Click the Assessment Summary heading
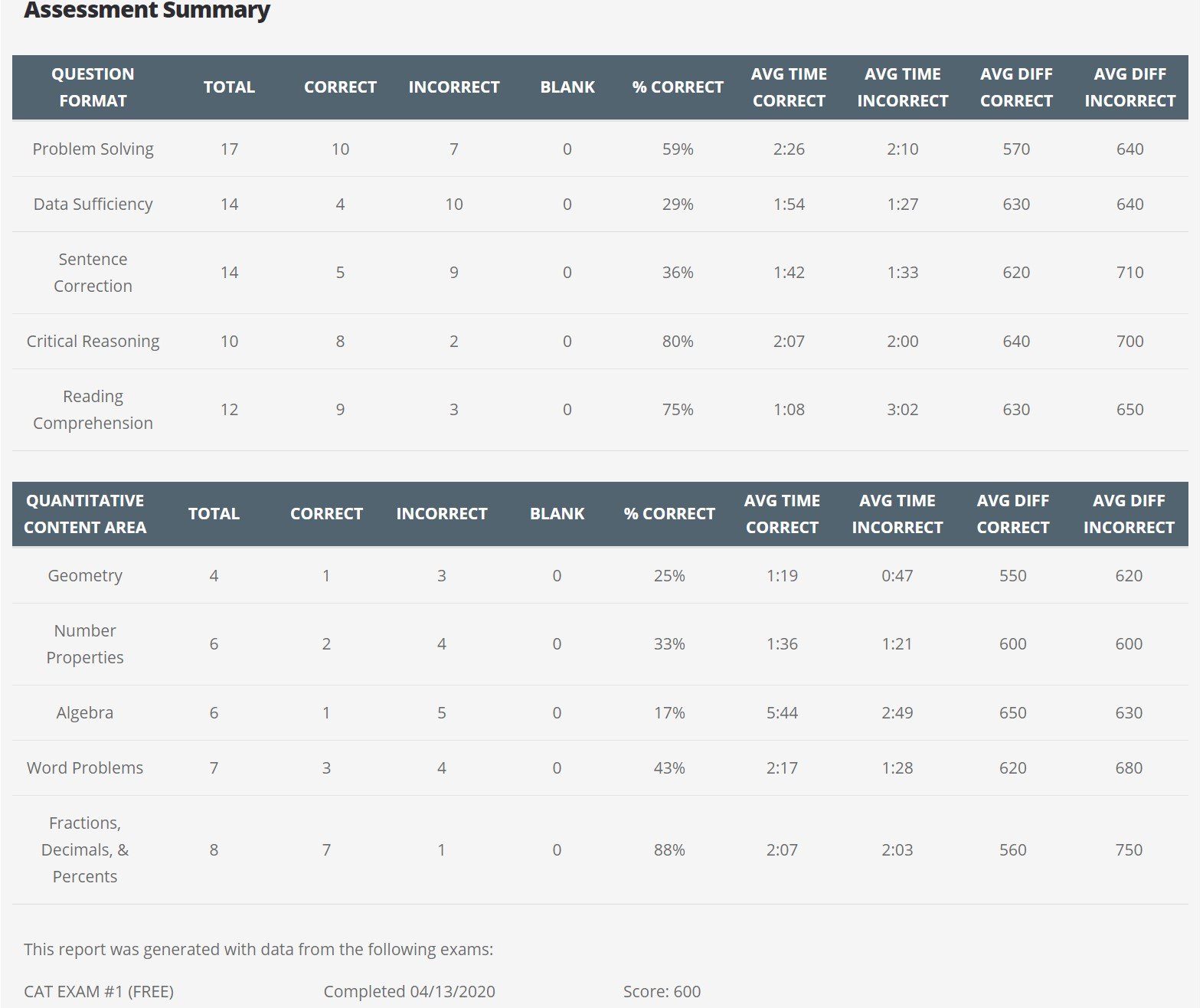The width and height of the screenshot is (1203, 1008). [x=147, y=11]
